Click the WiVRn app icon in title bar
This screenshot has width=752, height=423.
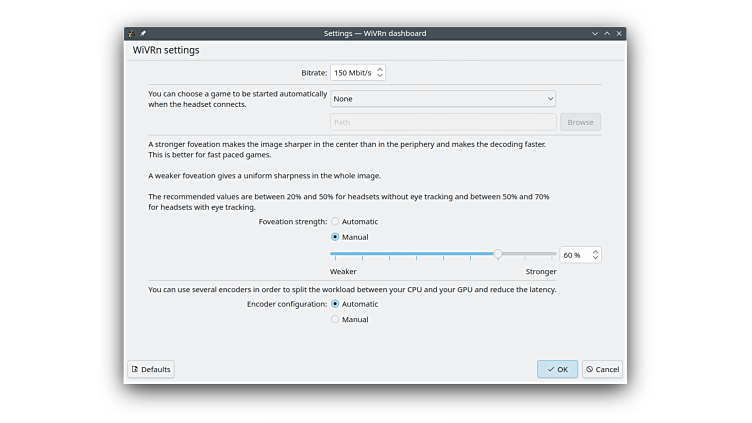132,33
